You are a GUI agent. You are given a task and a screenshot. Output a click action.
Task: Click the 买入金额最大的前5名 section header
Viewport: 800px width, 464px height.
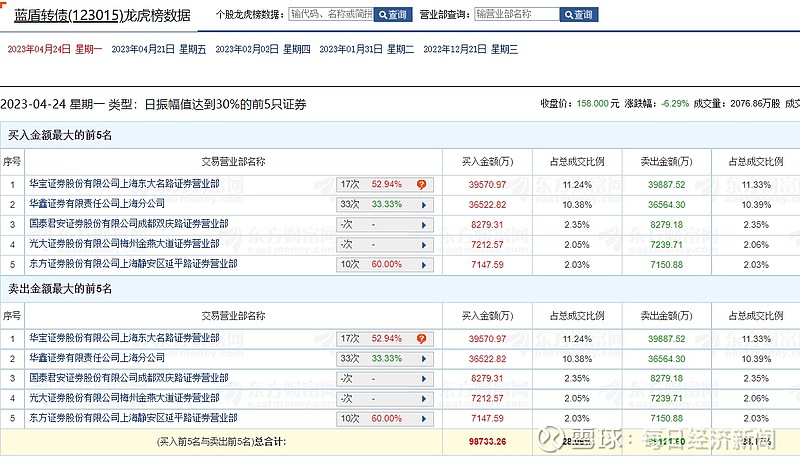(60, 135)
